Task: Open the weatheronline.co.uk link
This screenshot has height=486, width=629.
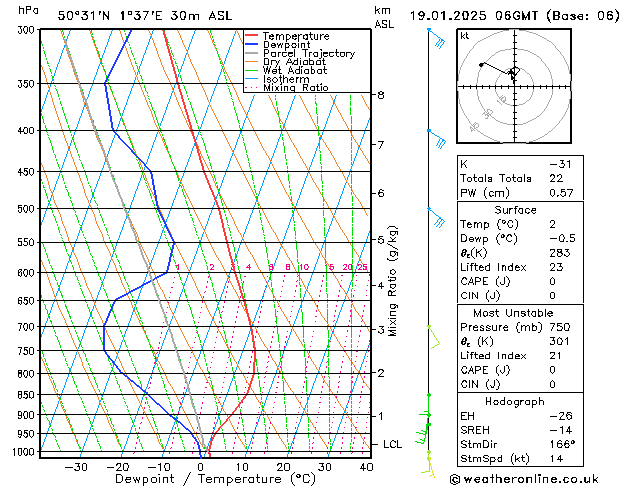Action: pyautogui.click(x=539, y=478)
